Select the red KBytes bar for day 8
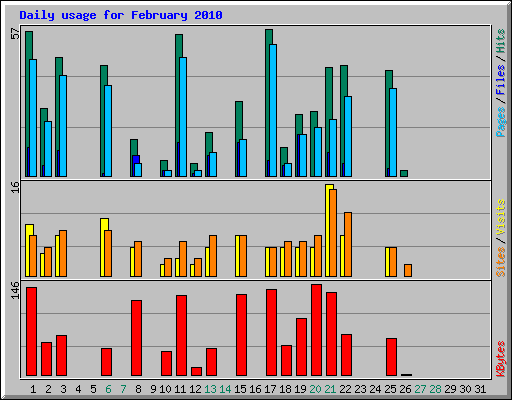 coord(136,338)
